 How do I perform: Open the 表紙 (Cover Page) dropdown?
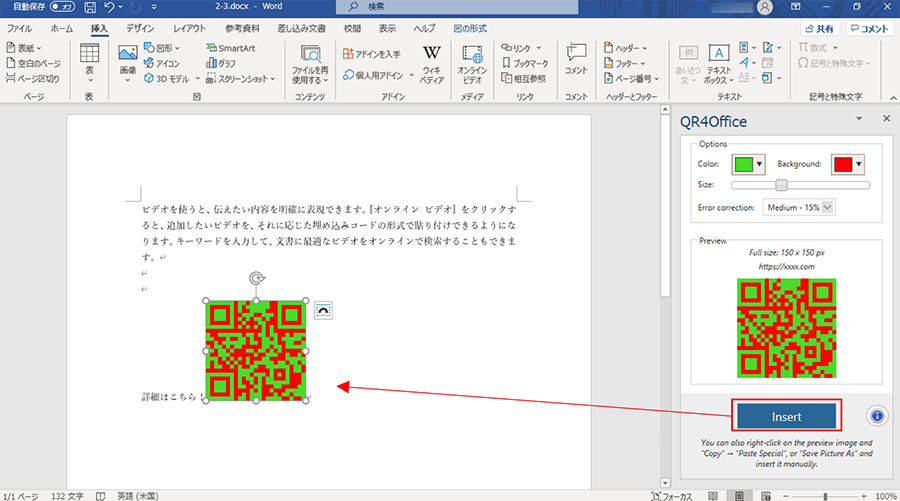(24, 48)
